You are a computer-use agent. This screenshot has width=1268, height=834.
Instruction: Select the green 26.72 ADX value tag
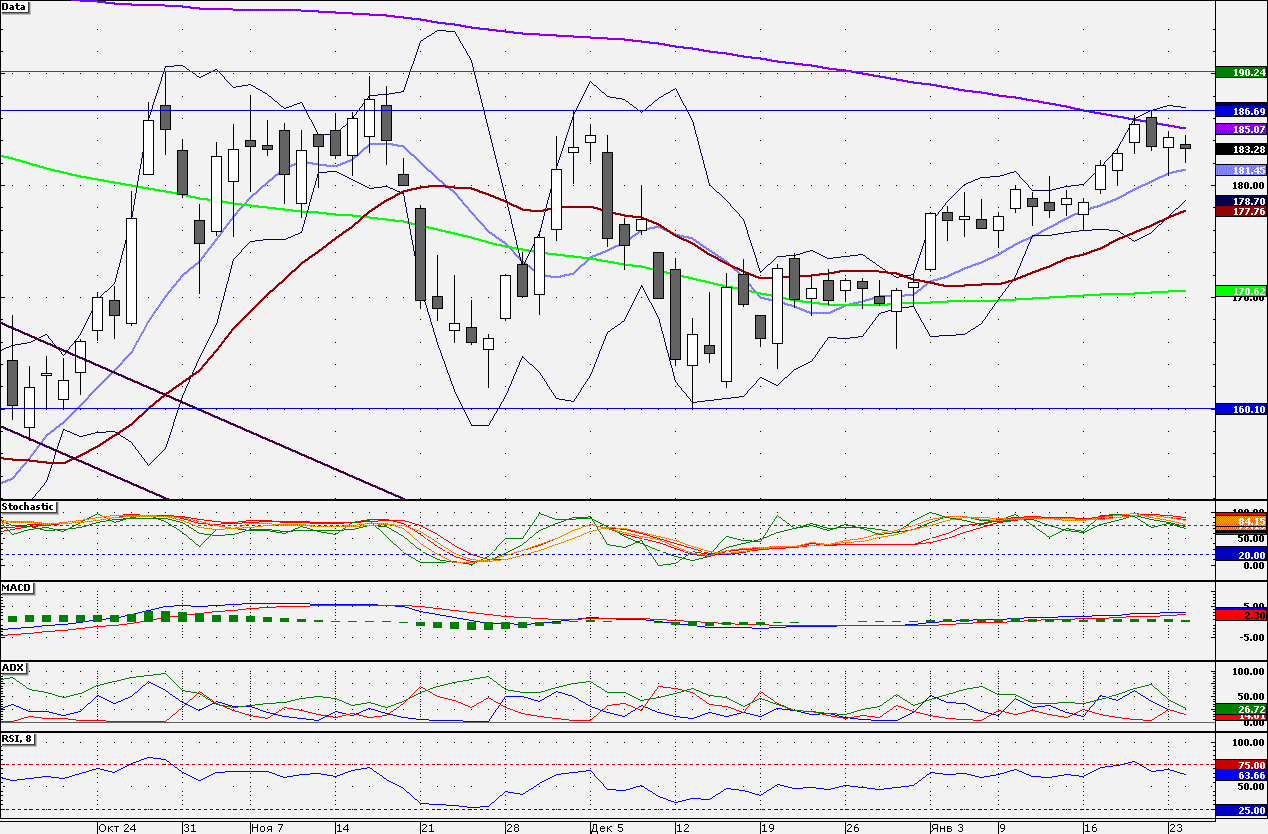1241,708
